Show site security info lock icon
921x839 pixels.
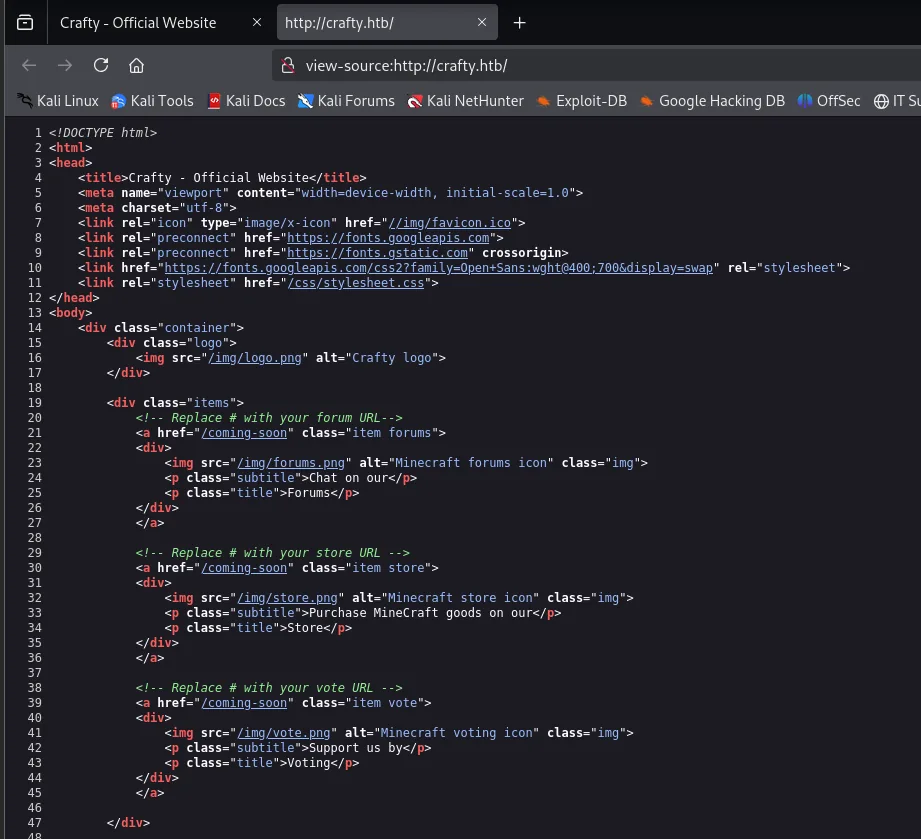[288, 65]
